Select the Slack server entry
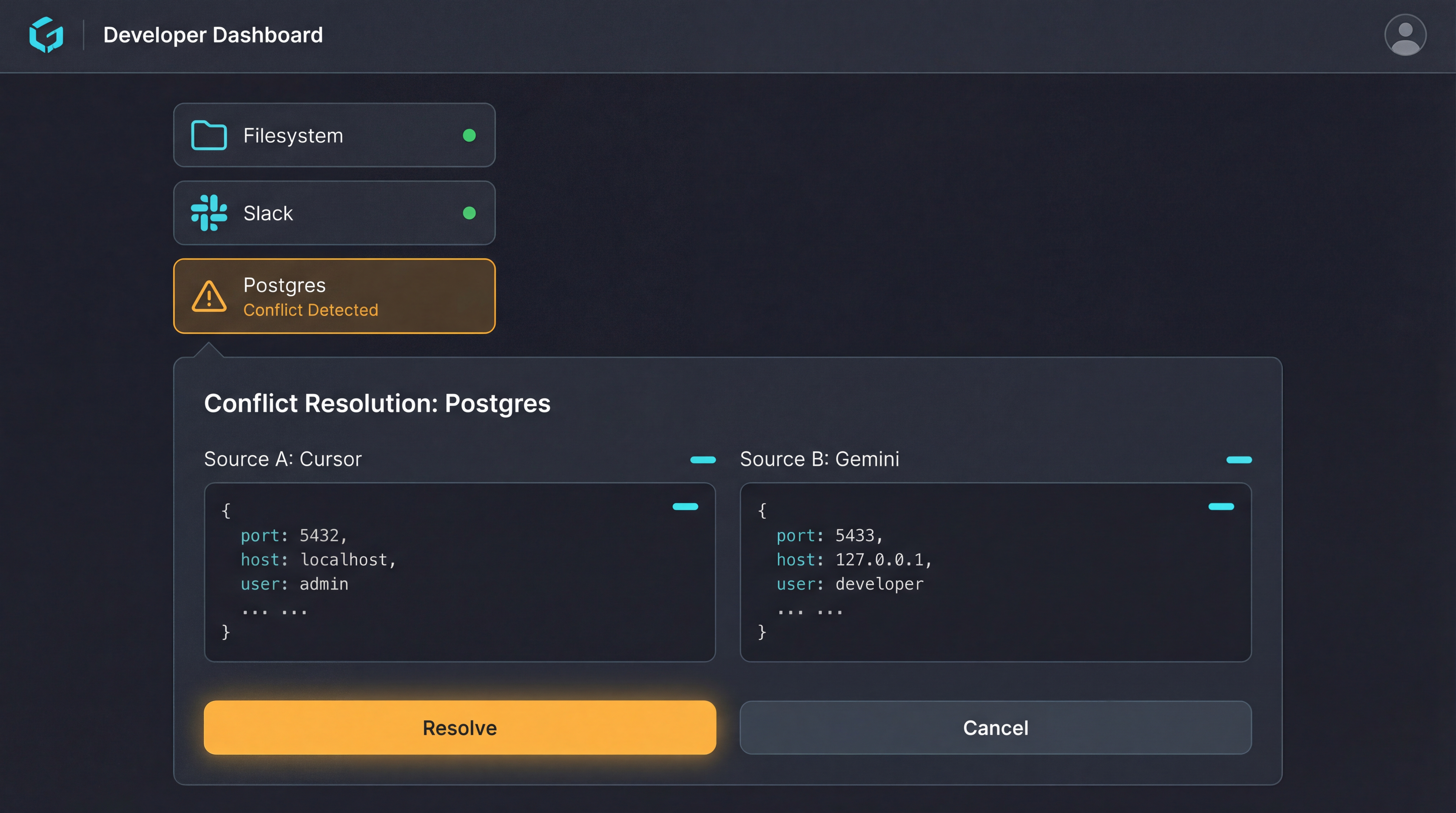This screenshot has width=1456, height=813. [334, 213]
